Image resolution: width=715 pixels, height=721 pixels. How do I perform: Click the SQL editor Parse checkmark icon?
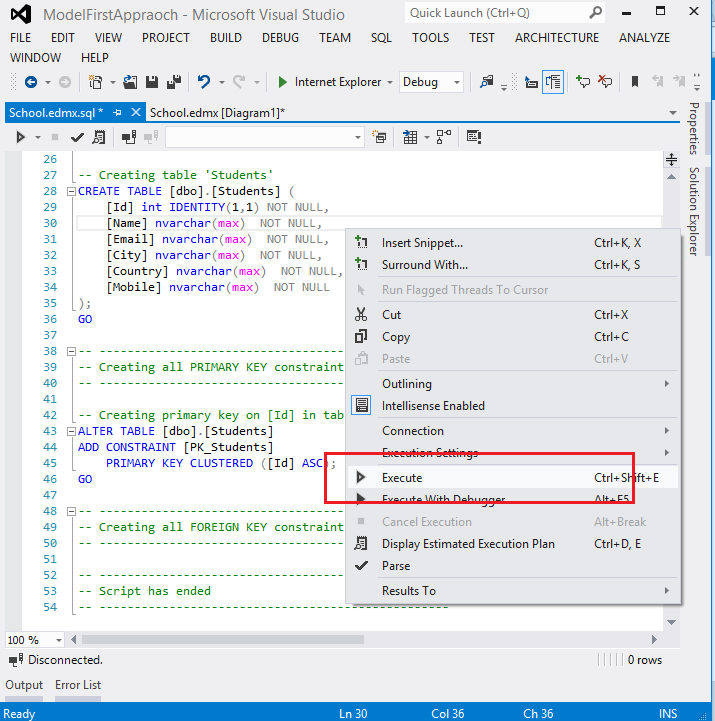tap(77, 137)
